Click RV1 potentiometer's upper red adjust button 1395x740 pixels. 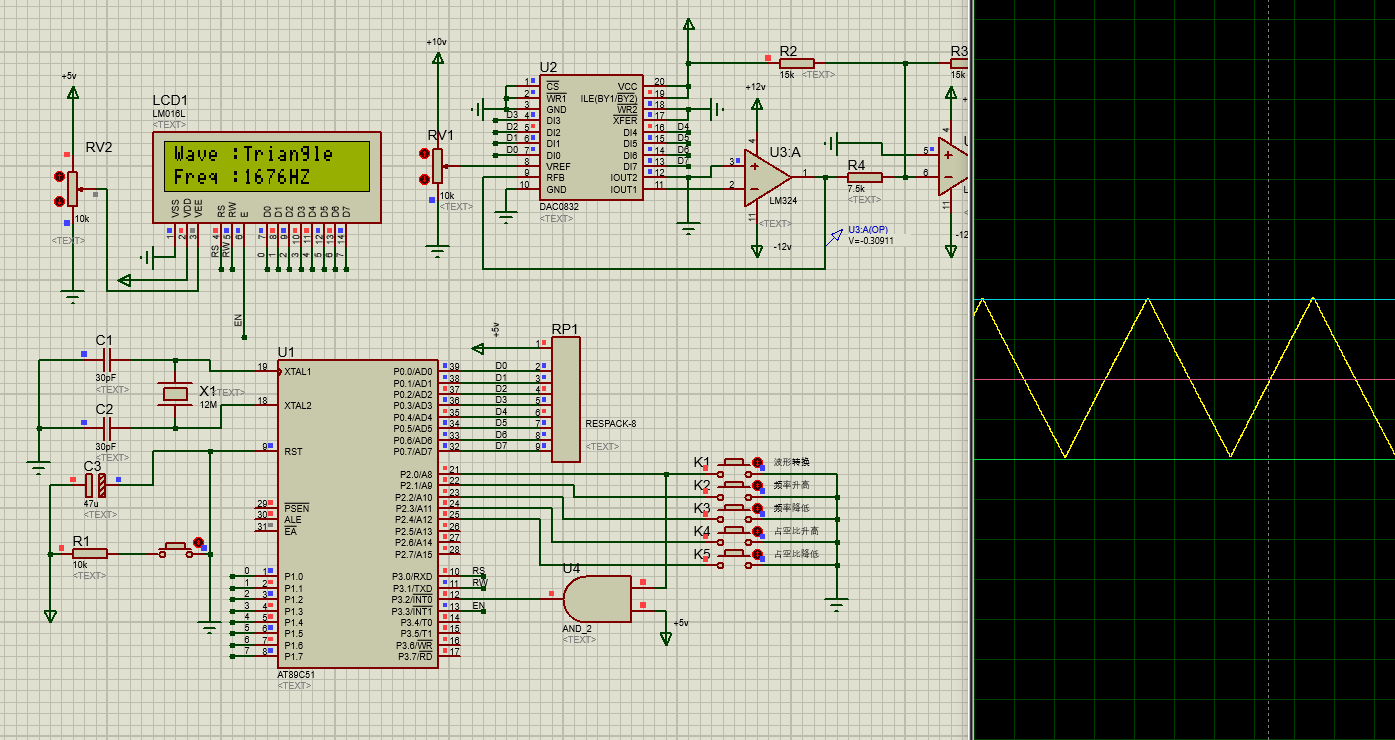point(424,154)
